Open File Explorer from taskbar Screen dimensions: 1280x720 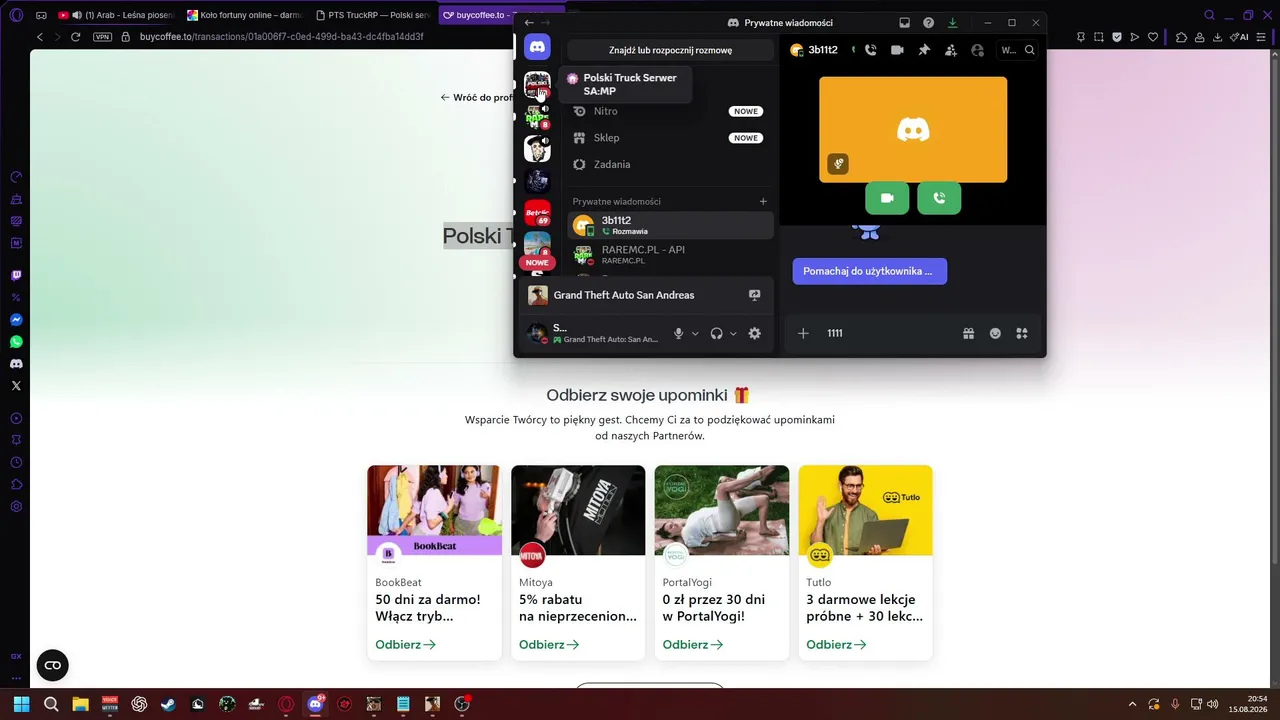(x=80, y=704)
